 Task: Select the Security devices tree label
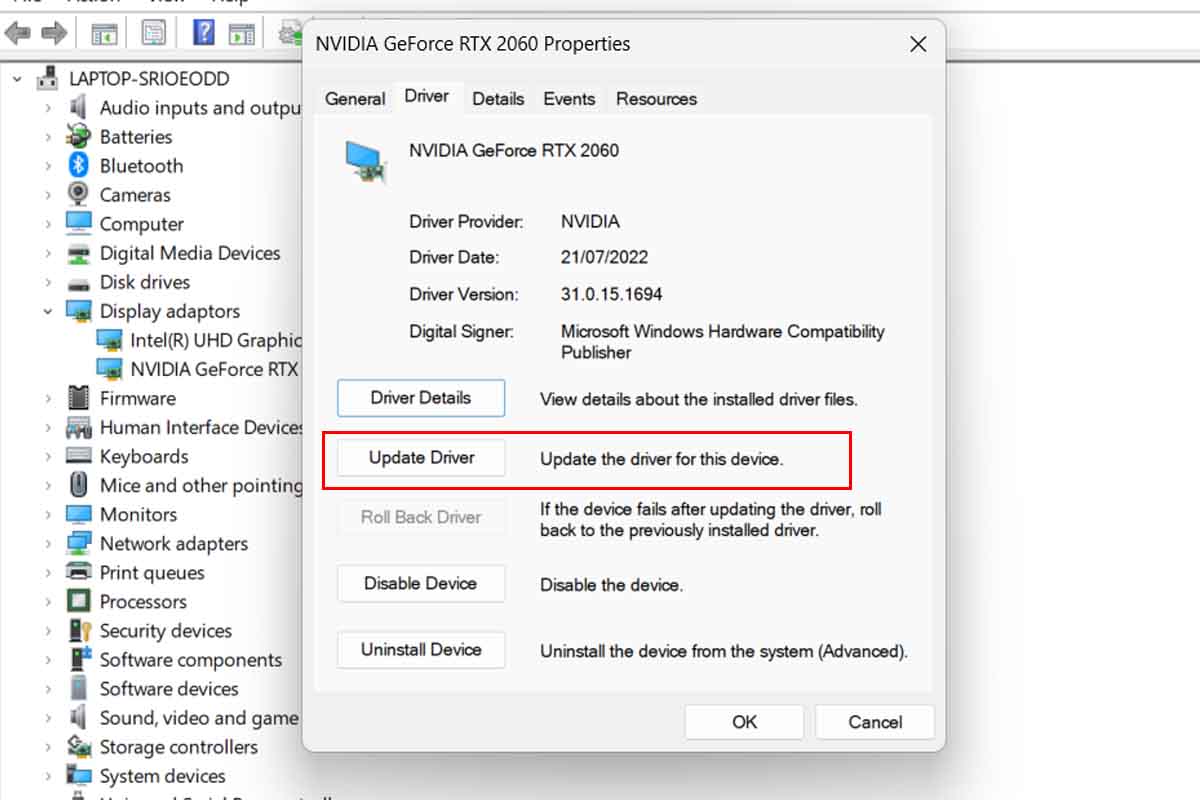coord(165,631)
